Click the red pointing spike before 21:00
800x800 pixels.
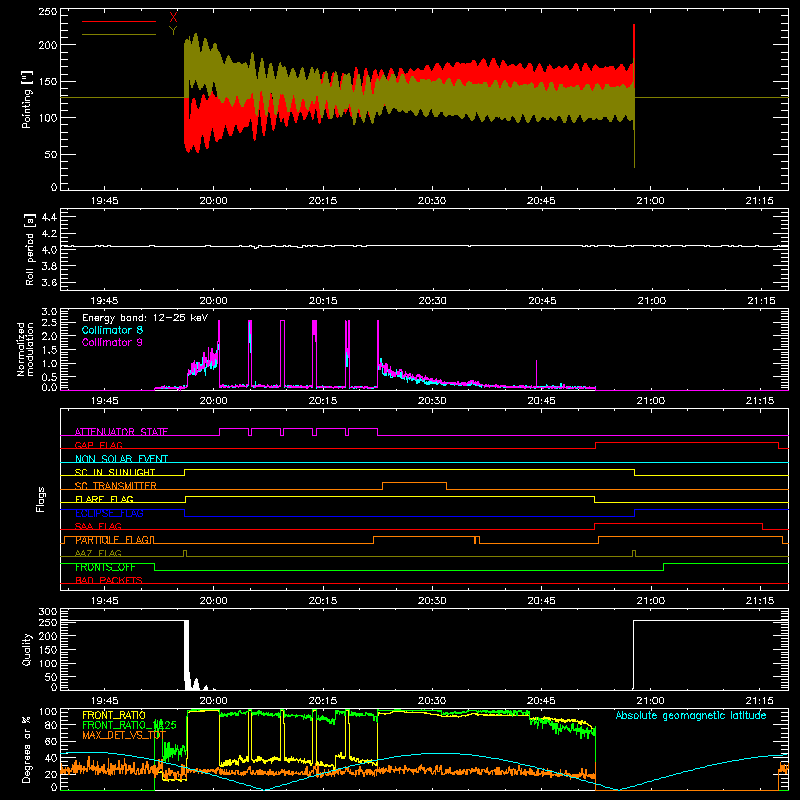tap(634, 43)
